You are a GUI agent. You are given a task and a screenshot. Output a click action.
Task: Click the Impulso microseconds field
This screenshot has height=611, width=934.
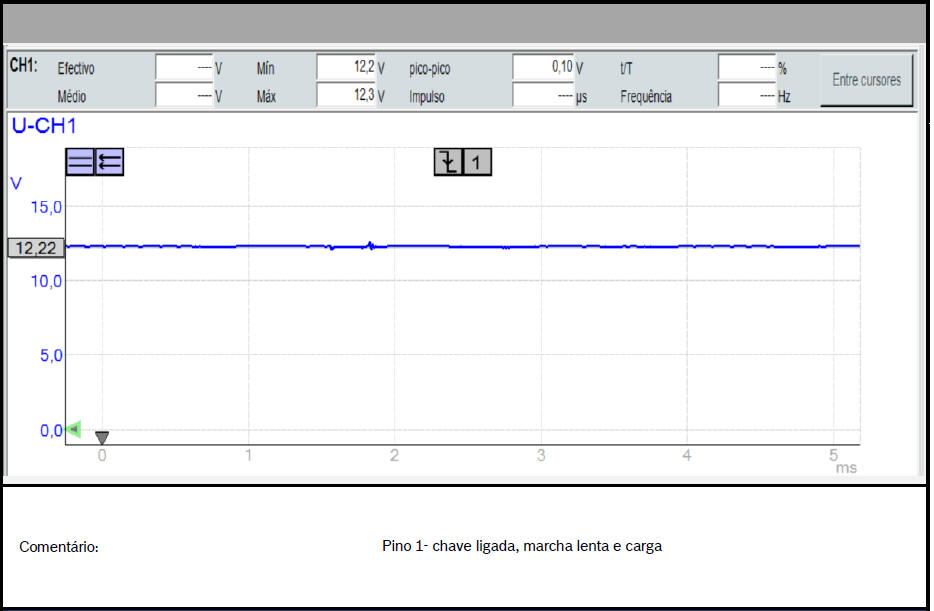tap(542, 96)
